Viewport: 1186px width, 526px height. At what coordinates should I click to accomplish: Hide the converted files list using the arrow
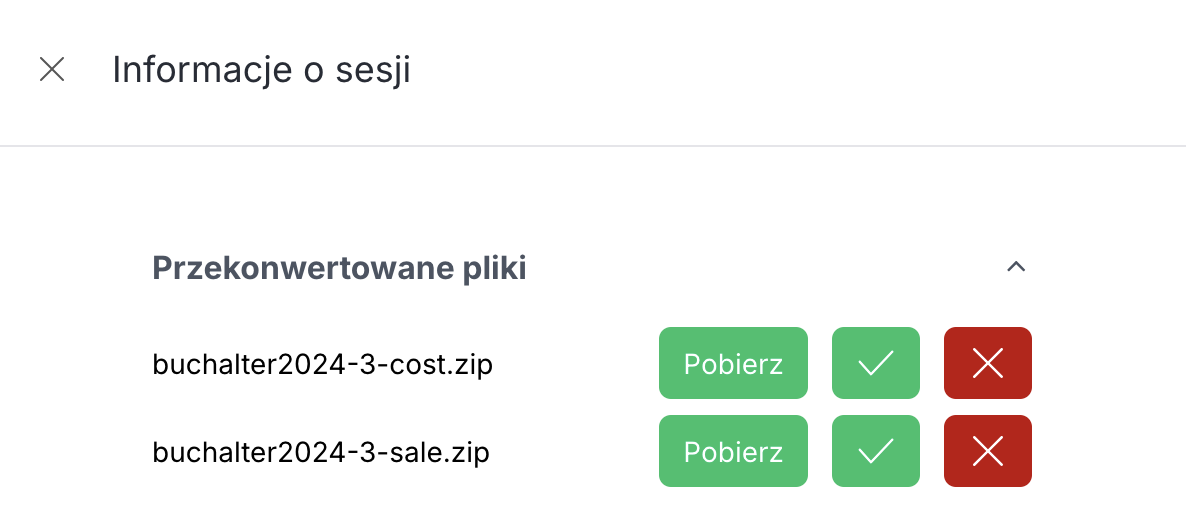[1016, 267]
